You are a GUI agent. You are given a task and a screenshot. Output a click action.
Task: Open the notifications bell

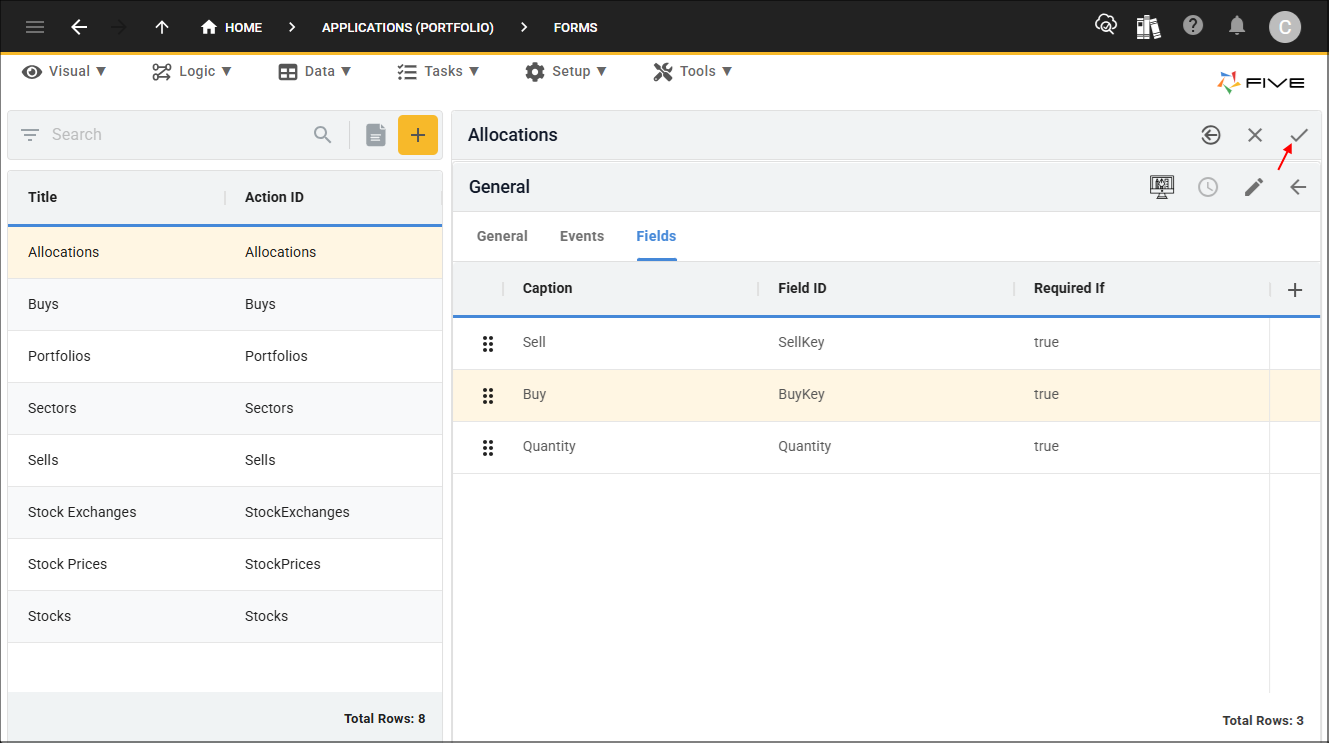[x=1237, y=26]
